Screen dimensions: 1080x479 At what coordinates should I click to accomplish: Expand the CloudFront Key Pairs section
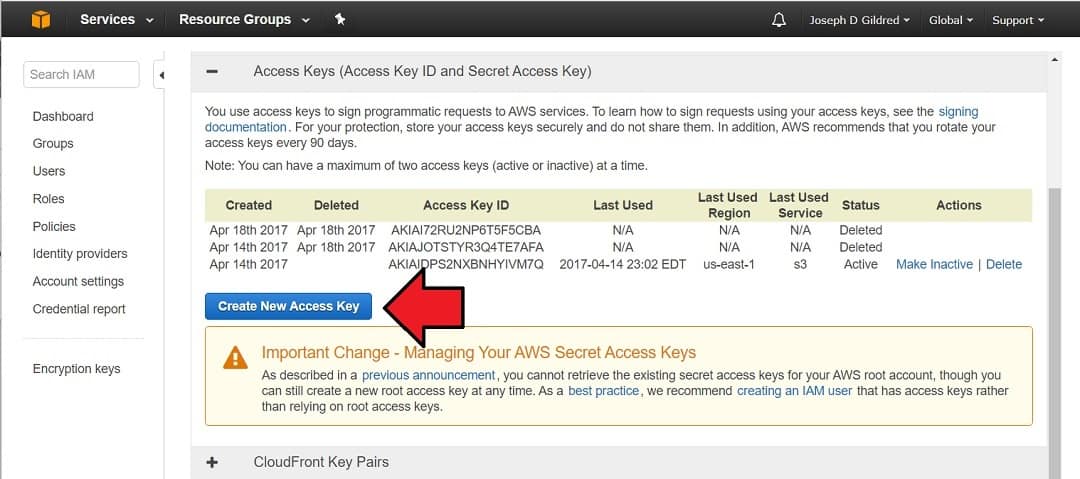click(212, 462)
